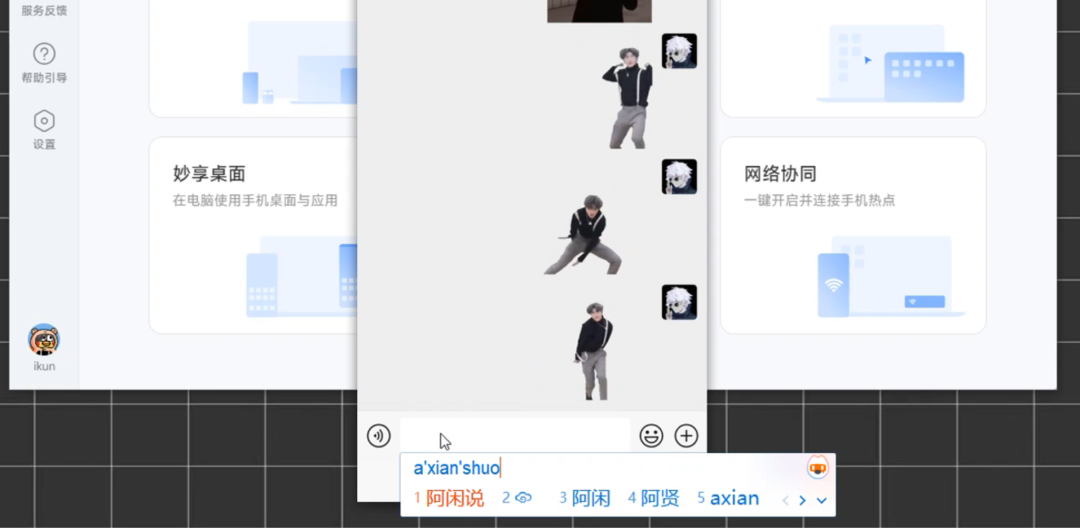The image size is (1080, 528).
Task: Tap the voice input icon in chat
Action: 379,436
